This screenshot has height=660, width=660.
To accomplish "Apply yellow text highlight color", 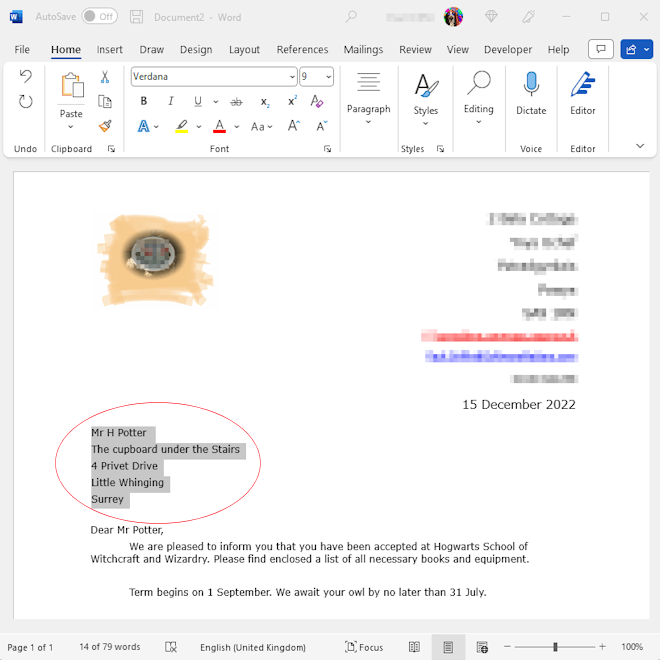I will point(181,126).
